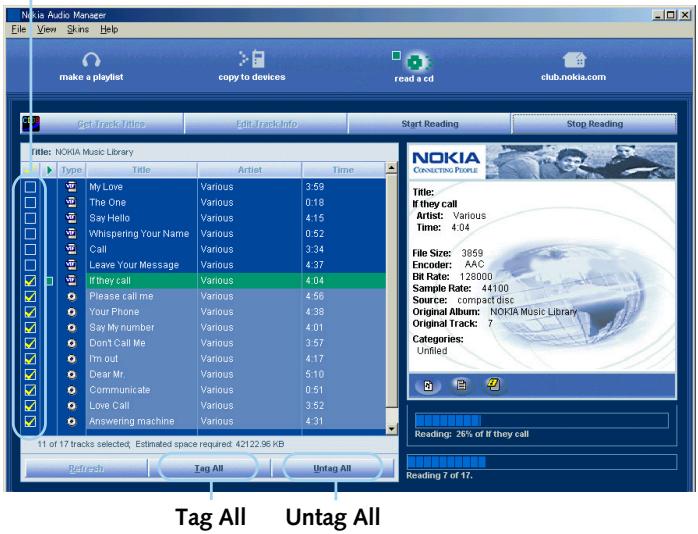Viewport: 698px width, 534px height.
Task: Click the track list scrollbar down arrow
Action: pos(391,429)
